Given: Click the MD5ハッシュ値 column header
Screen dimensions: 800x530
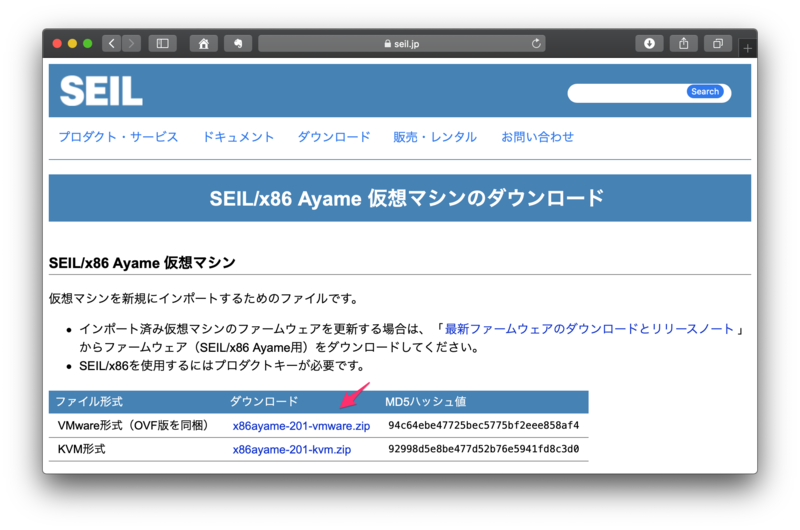Looking at the screenshot, I should 426,402.
